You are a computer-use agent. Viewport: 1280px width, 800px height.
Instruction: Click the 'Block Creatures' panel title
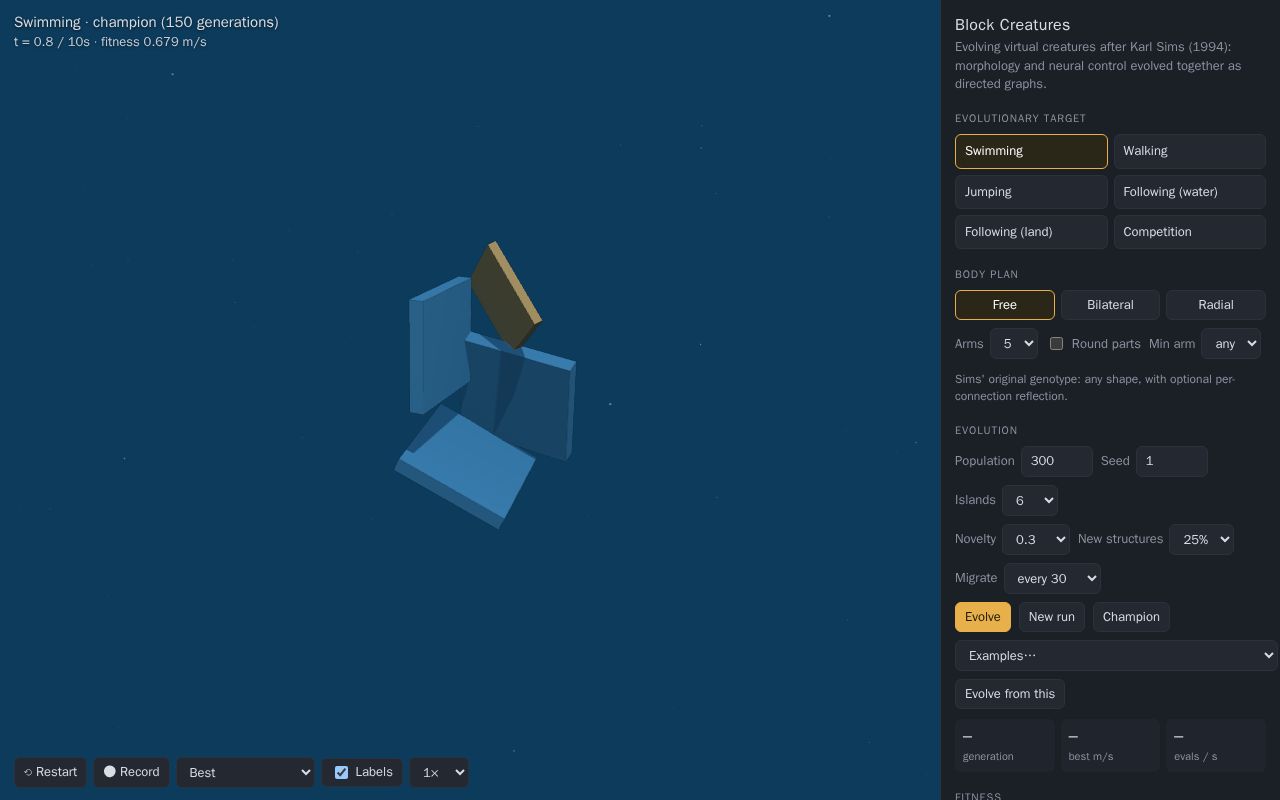pos(1012,25)
